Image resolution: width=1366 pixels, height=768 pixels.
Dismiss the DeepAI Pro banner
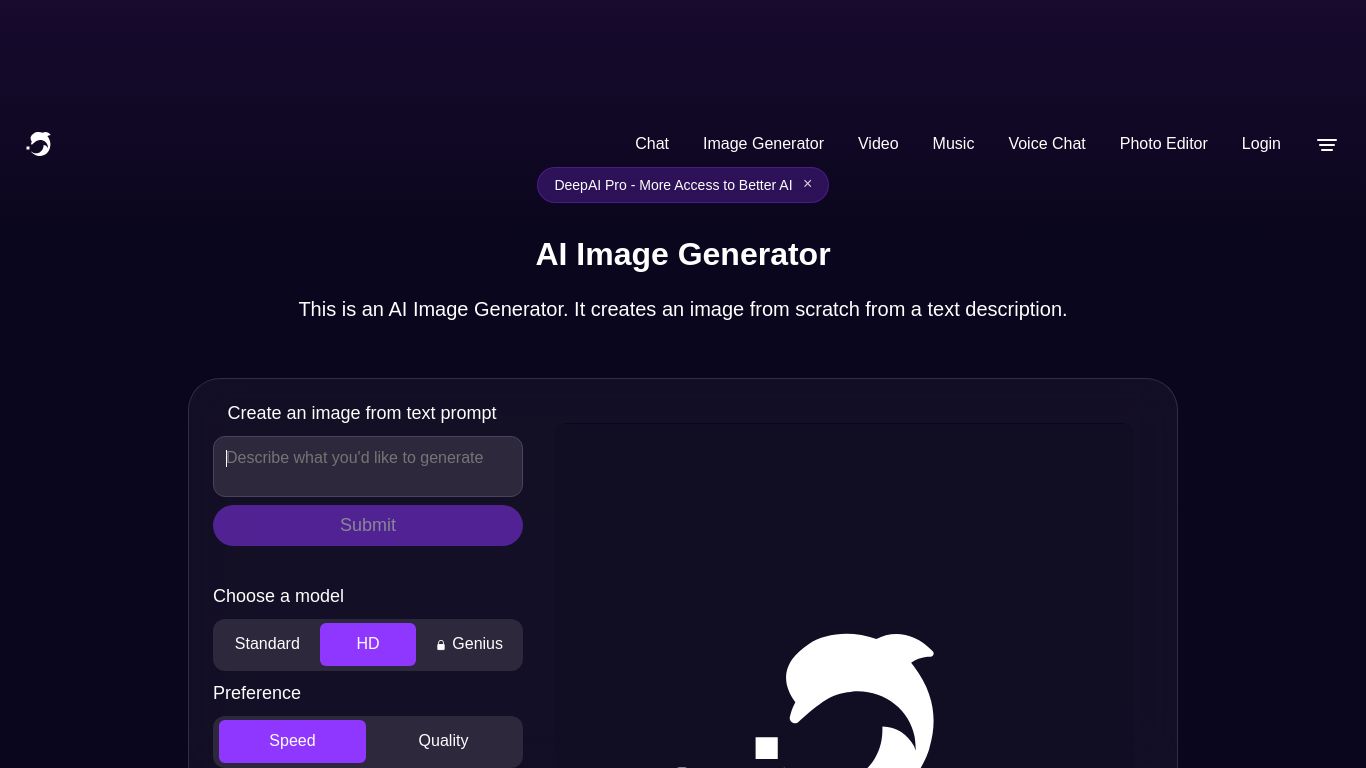[x=807, y=184]
